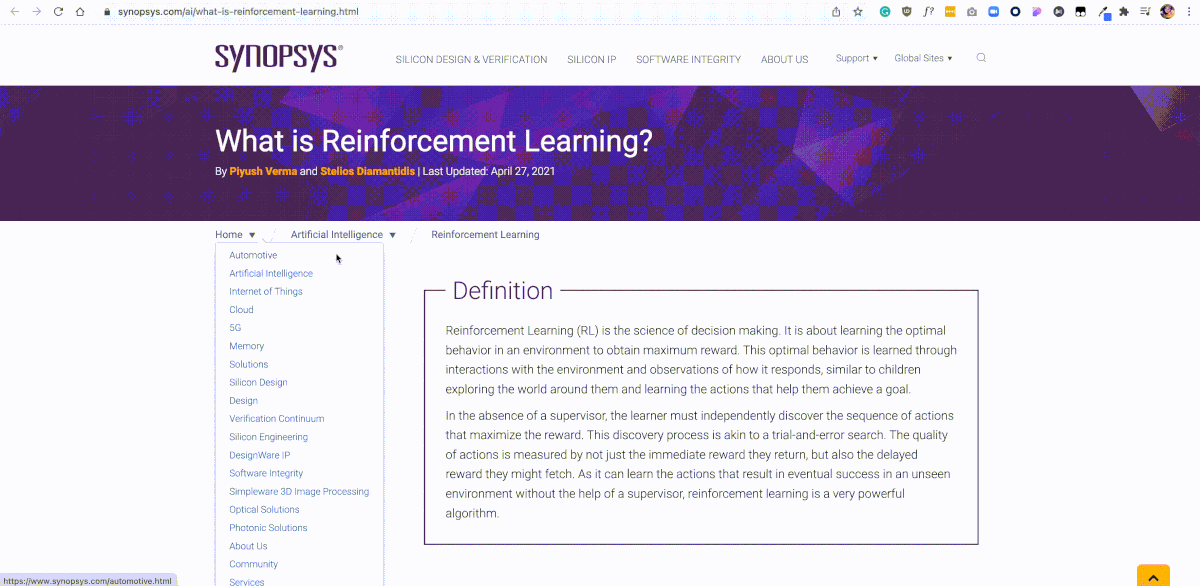Reload the page with the refresh icon
1200x586 pixels.
point(58,11)
